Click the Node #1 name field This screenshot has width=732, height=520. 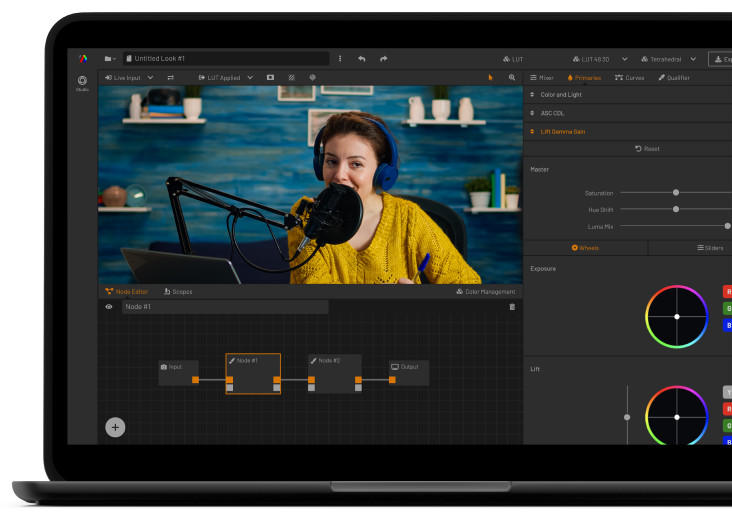coord(225,307)
